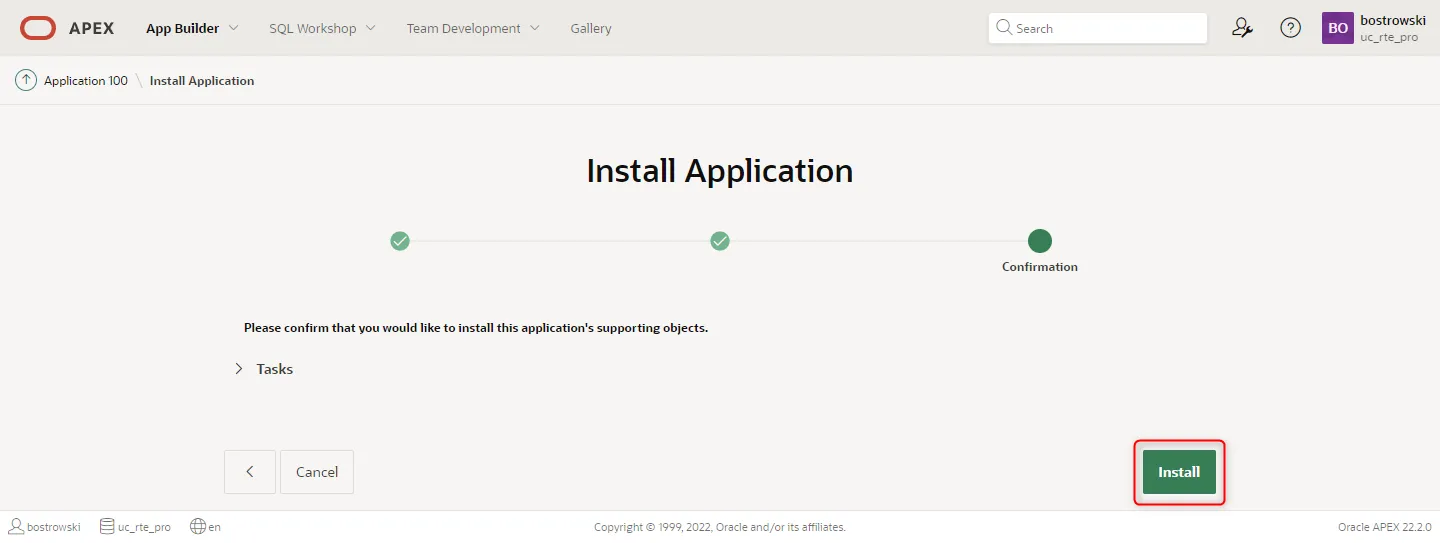Click the bostrowski user in status bar
Screen dimensions: 1440x543
coord(45,526)
